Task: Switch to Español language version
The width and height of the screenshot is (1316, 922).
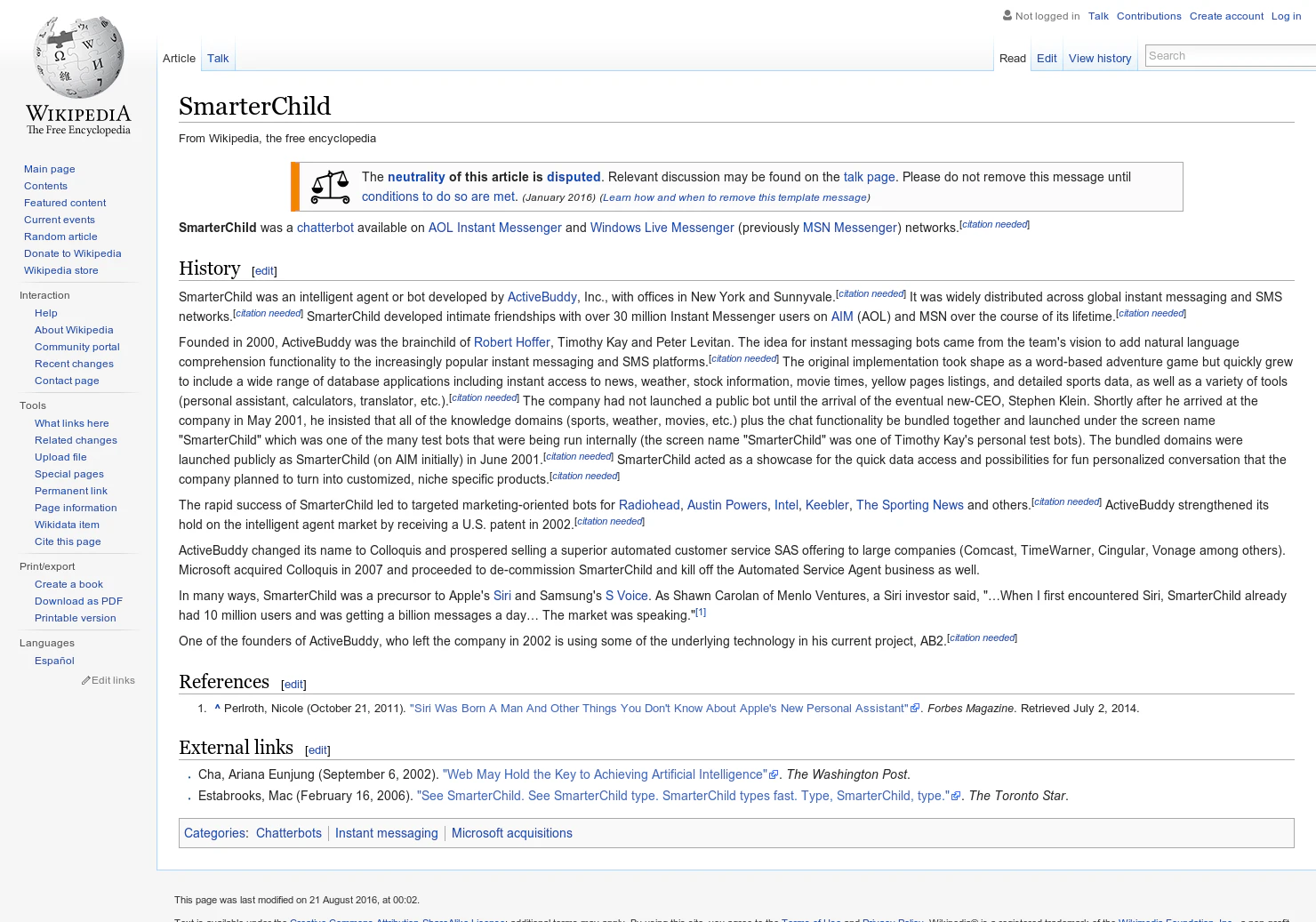Action: coord(54,661)
